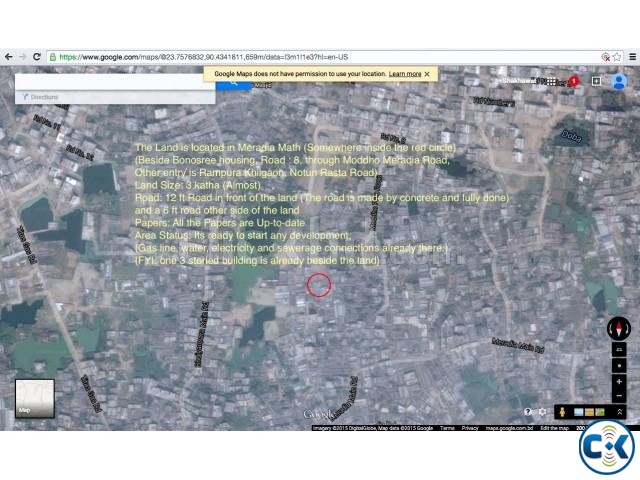
Task: Bookmark this page with the star icon
Action: [x=617, y=57]
